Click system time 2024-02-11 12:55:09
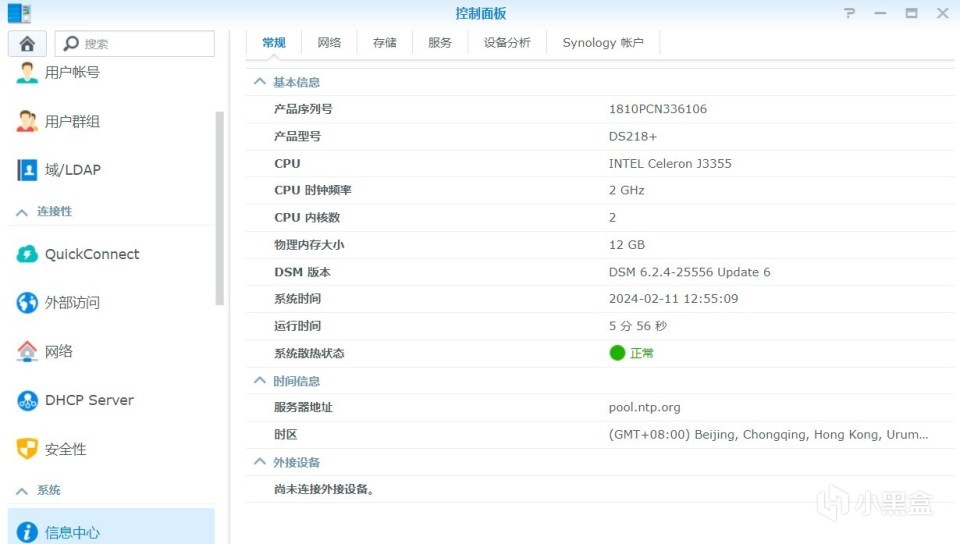Image resolution: width=960 pixels, height=544 pixels. tap(673, 299)
